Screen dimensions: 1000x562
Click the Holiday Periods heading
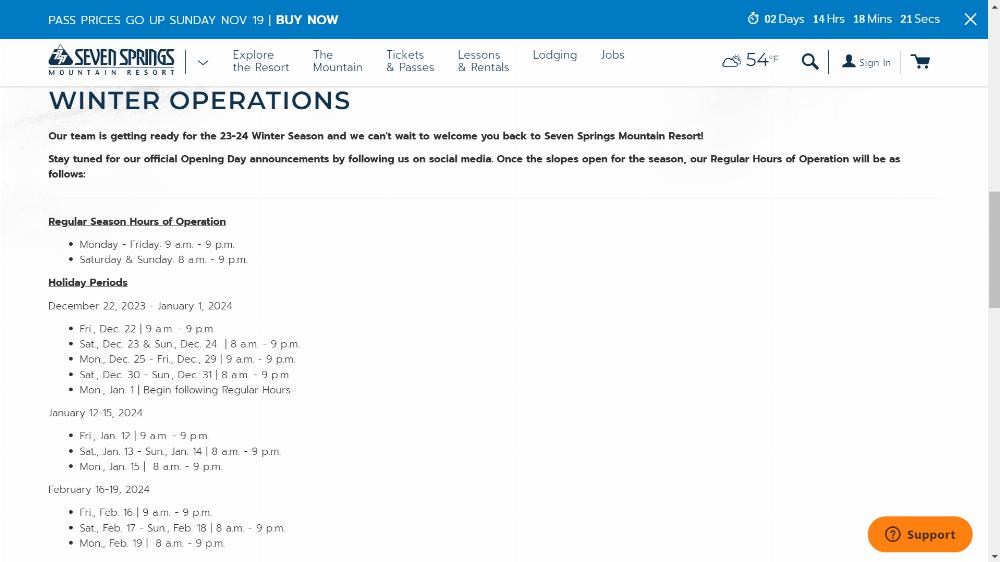point(88,283)
